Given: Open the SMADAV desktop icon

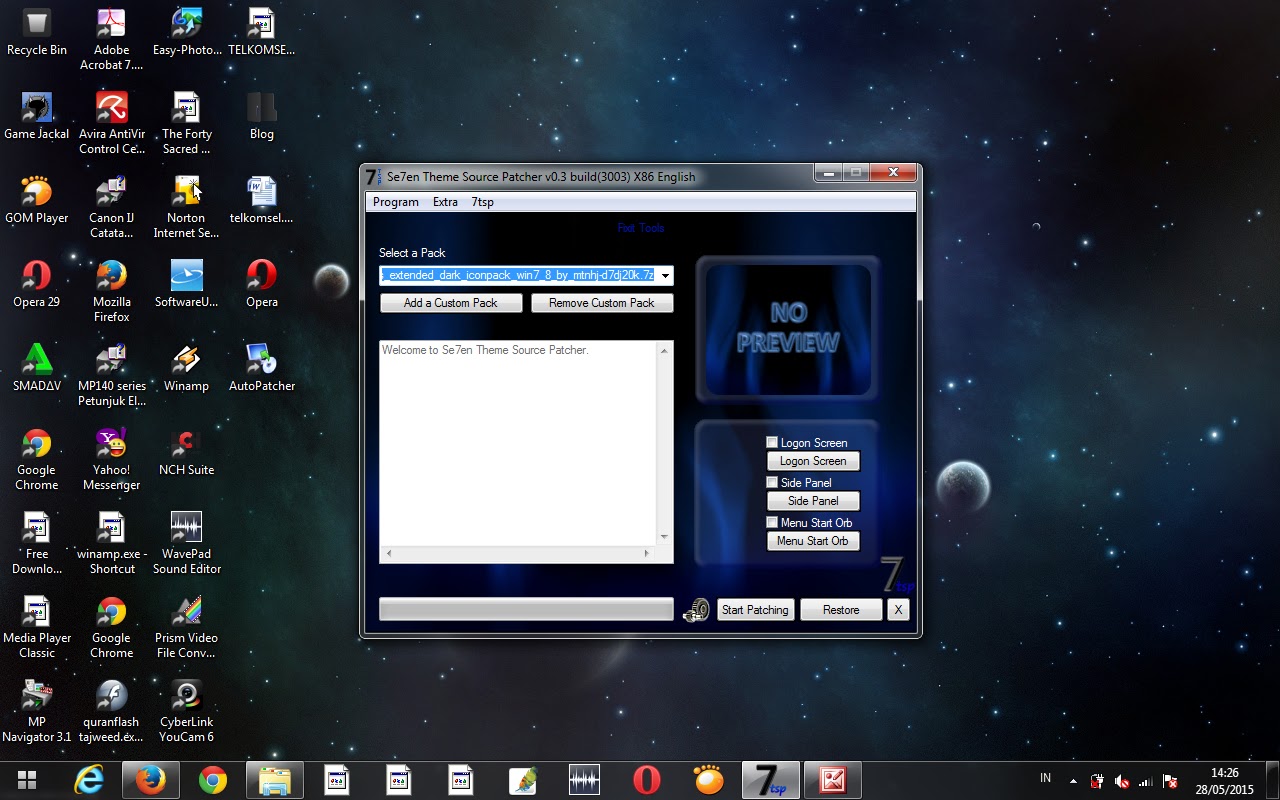Looking at the screenshot, I should coord(37,368).
